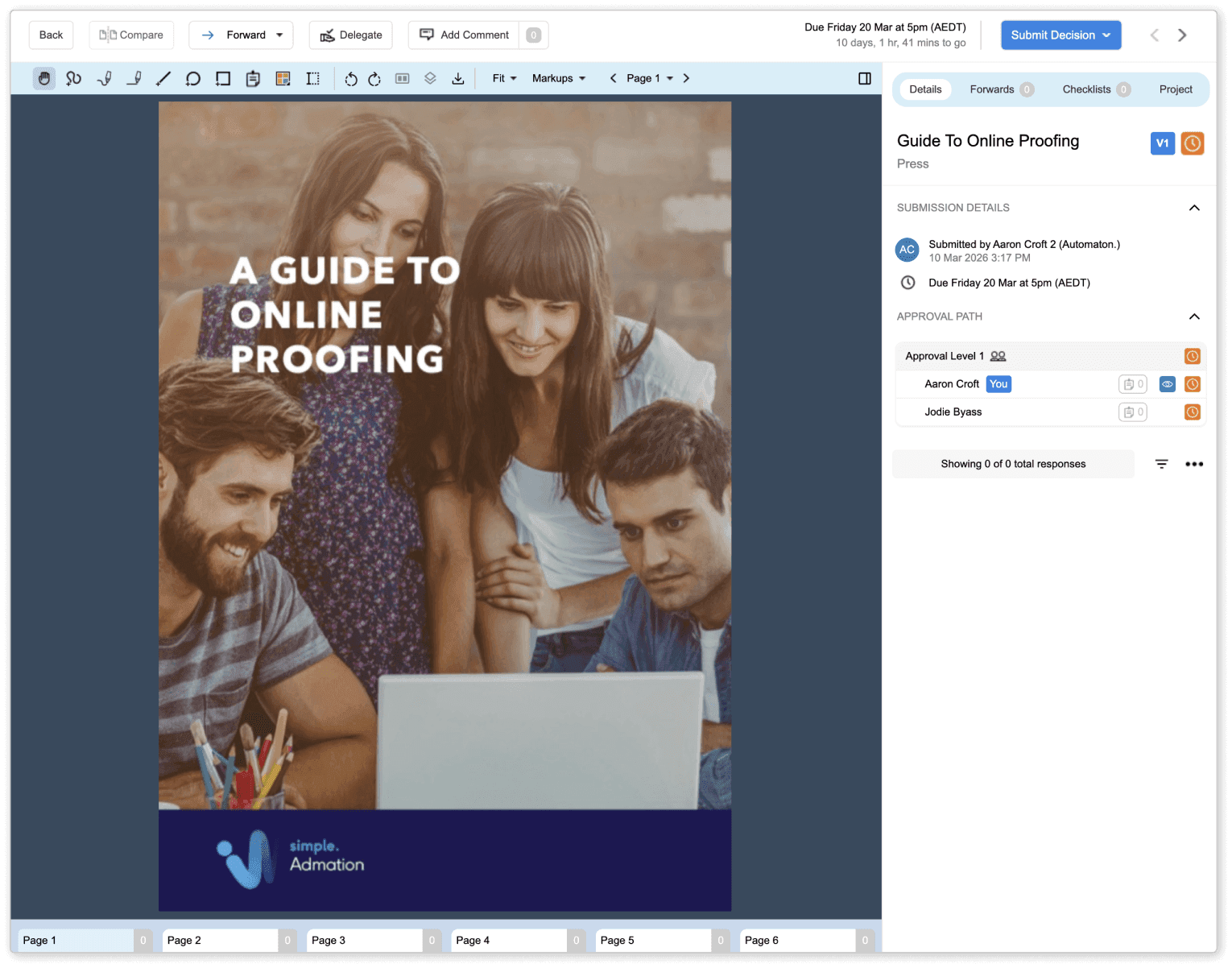
Task: Open the Markups dropdown
Action: pyautogui.click(x=559, y=78)
